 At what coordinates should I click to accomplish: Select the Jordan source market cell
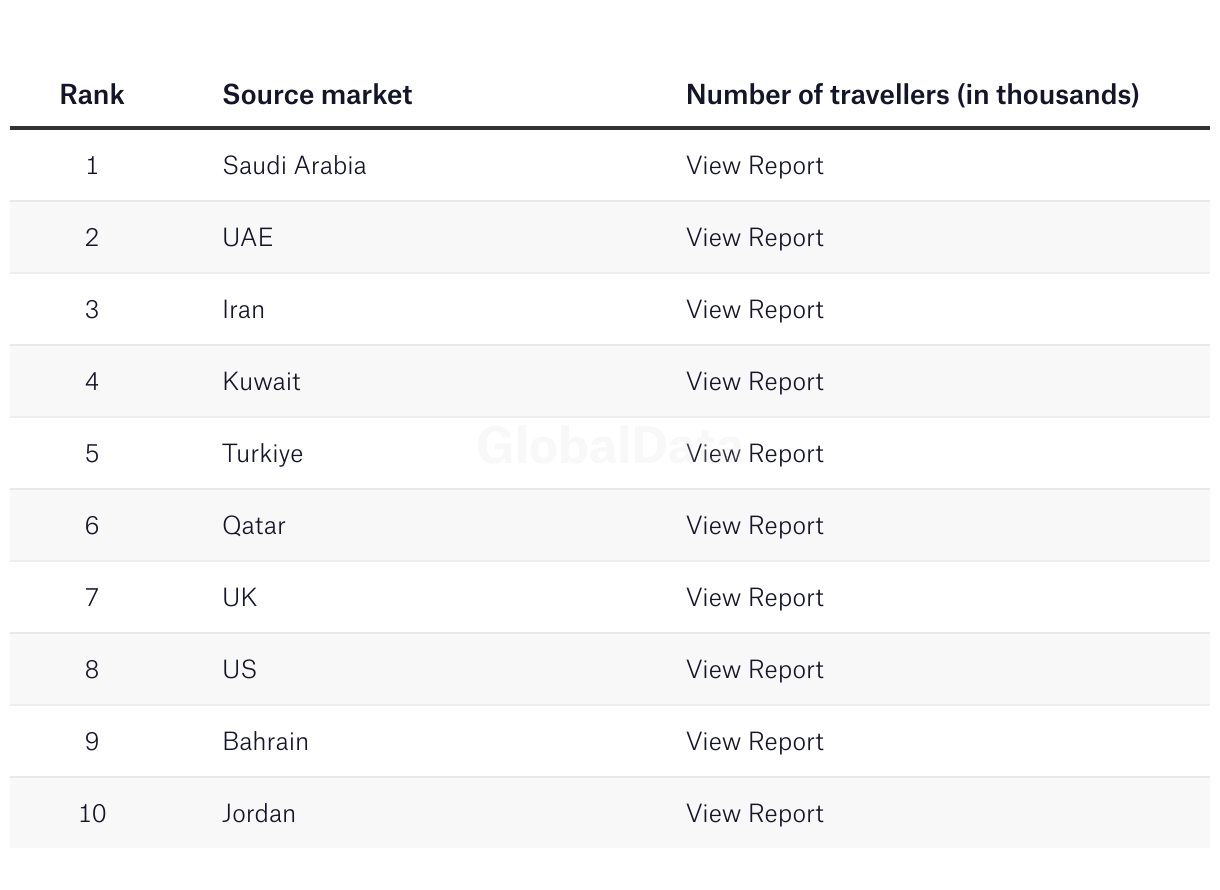[x=259, y=814]
